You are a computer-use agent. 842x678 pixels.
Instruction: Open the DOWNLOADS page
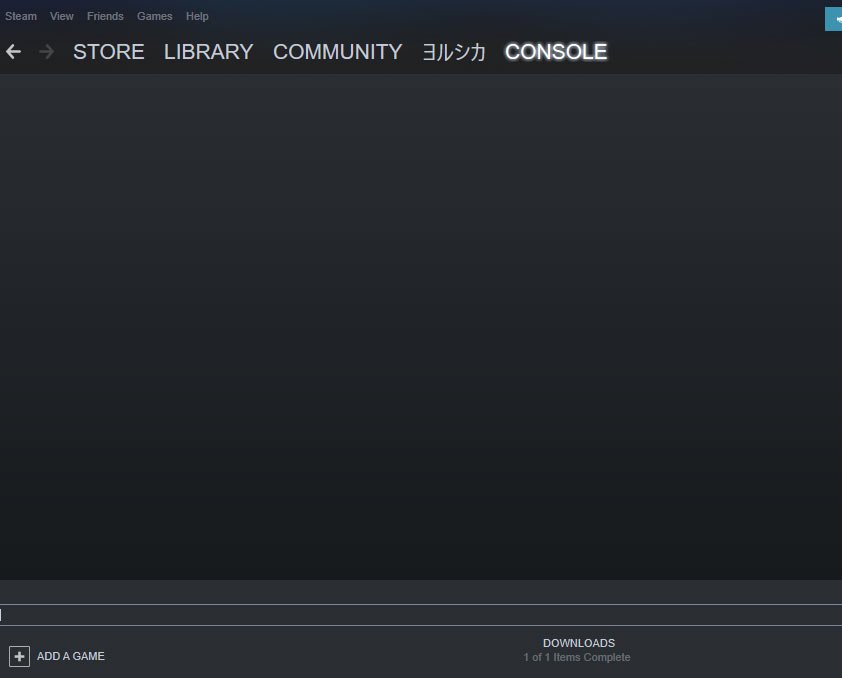coord(579,643)
